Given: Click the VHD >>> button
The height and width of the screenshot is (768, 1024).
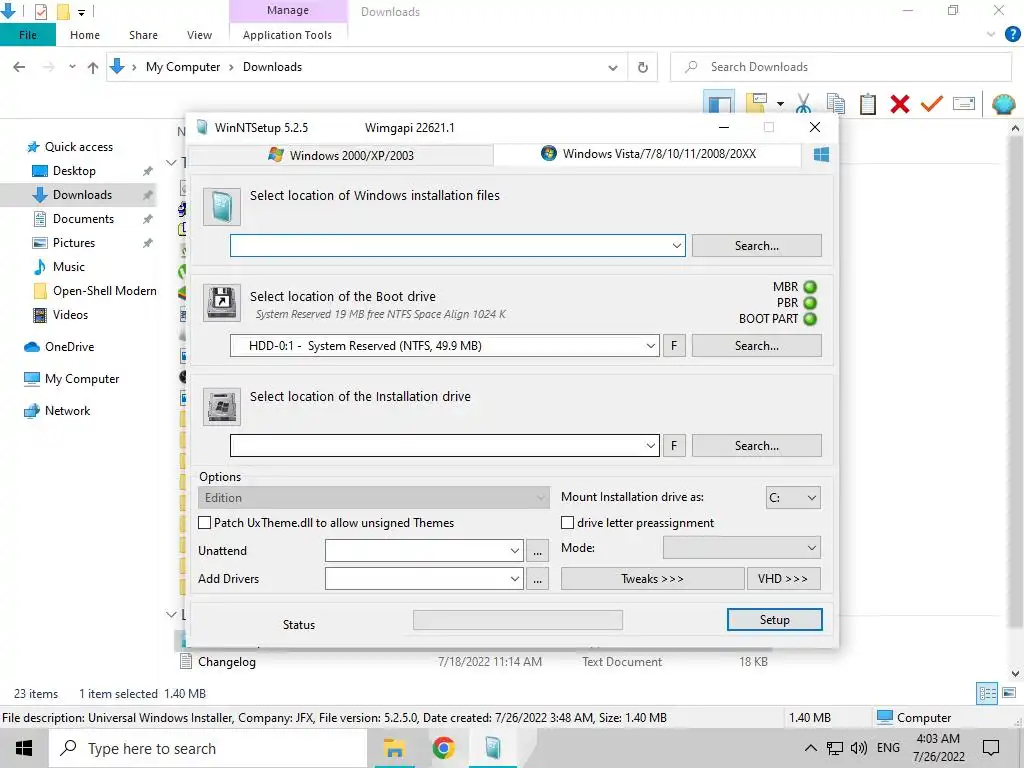Looking at the screenshot, I should (783, 579).
